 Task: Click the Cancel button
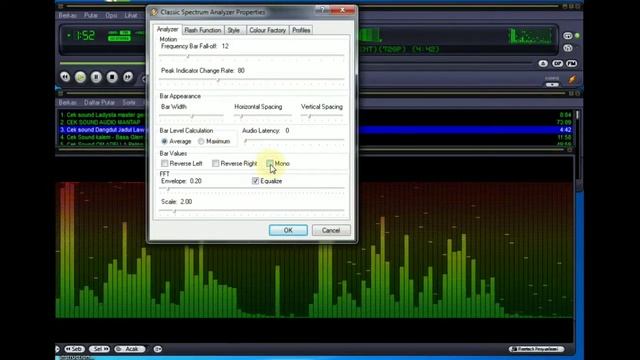click(x=331, y=230)
